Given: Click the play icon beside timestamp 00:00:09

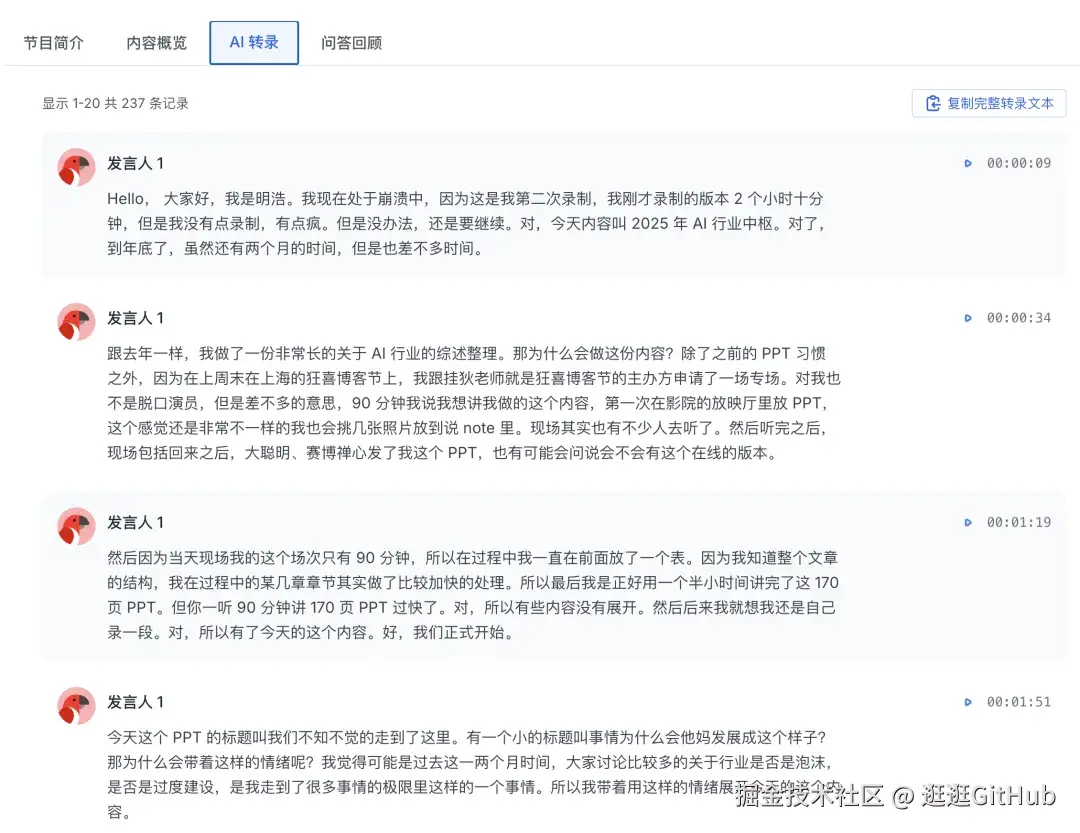Looking at the screenshot, I should (x=968, y=163).
